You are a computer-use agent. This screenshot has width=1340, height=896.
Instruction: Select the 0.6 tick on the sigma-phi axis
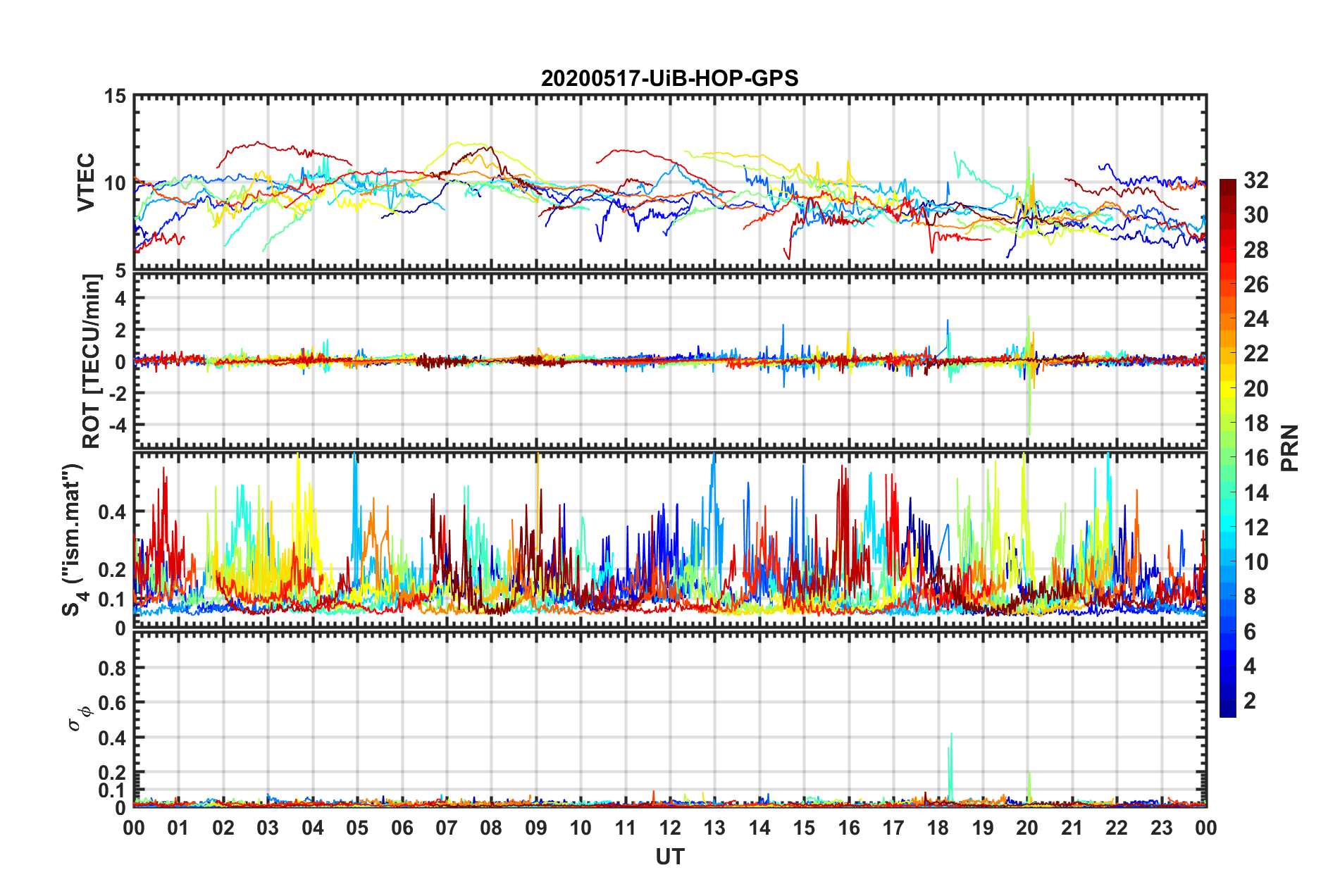[x=112, y=703]
